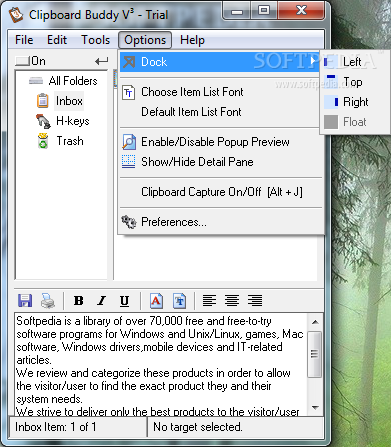Select Choose Item List Font
The height and width of the screenshot is (447, 391).
click(x=219, y=92)
